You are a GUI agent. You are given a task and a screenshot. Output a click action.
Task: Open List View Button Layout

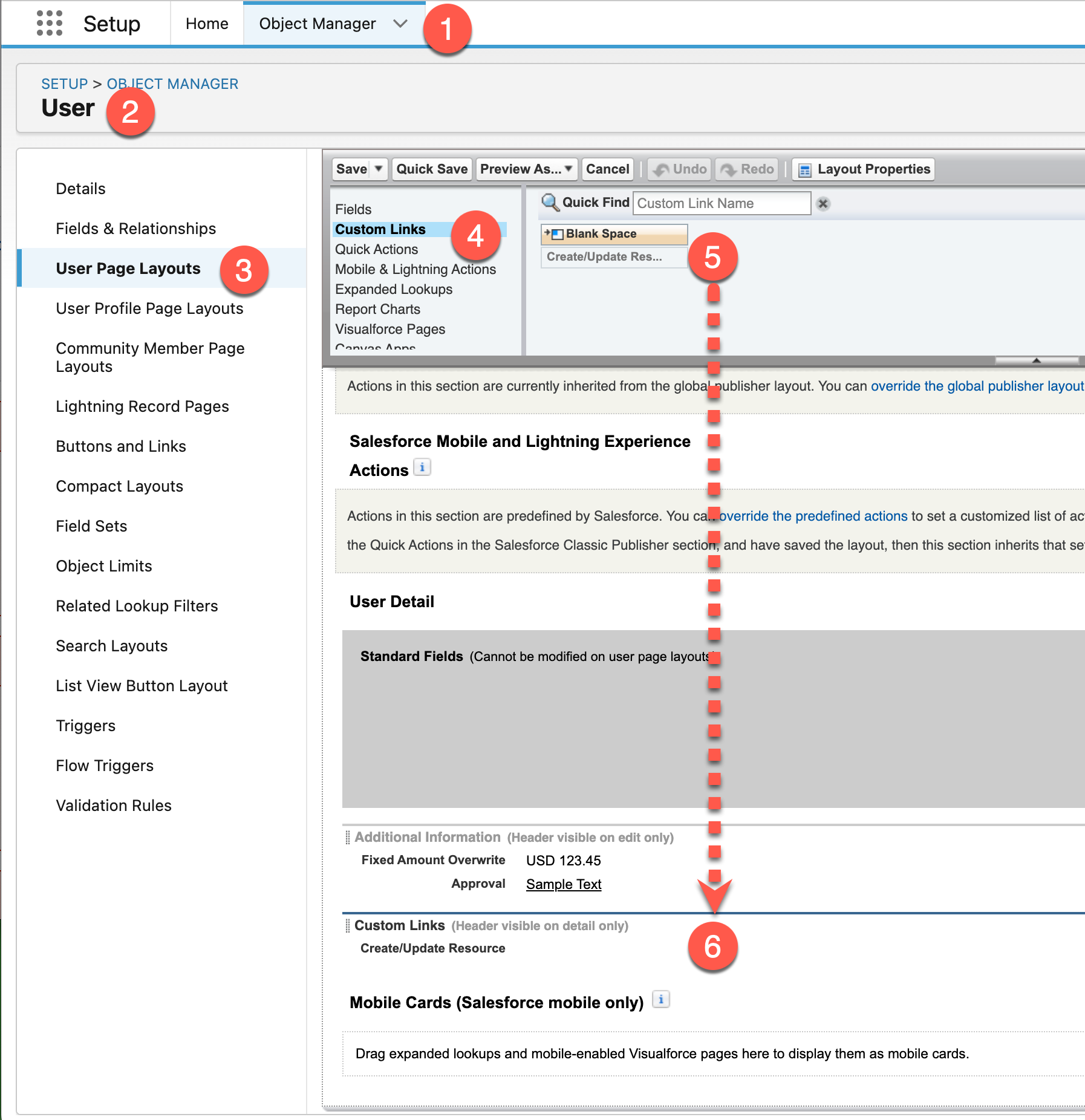[142, 686]
